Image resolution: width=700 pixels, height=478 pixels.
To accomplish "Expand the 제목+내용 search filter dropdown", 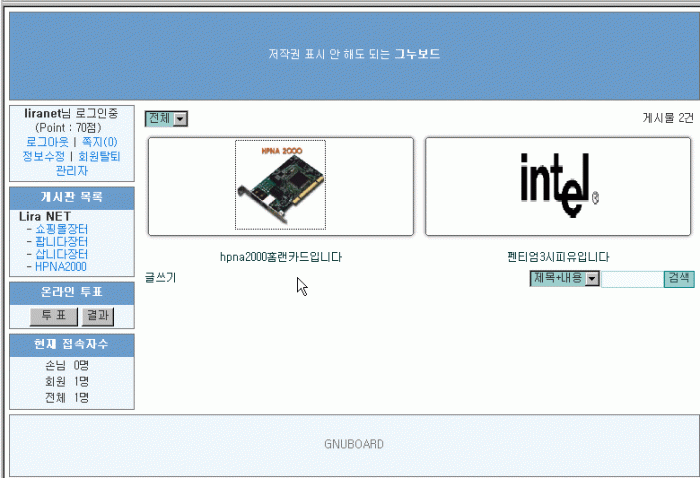I will 564,278.
